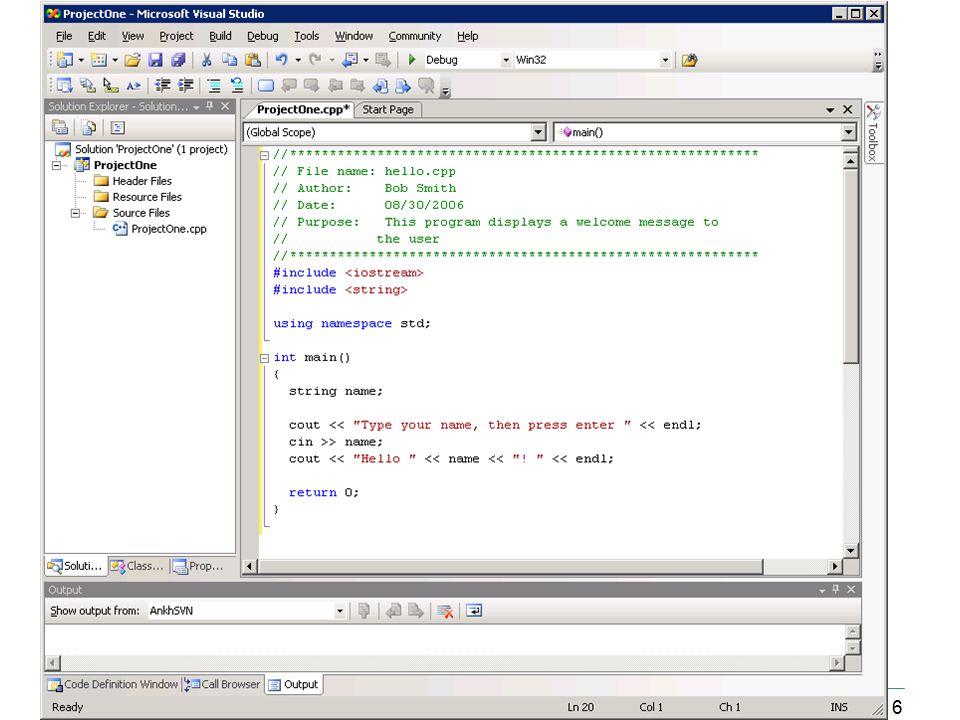The image size is (960, 720).
Task: Open the main() members dropdown
Action: click(848, 132)
